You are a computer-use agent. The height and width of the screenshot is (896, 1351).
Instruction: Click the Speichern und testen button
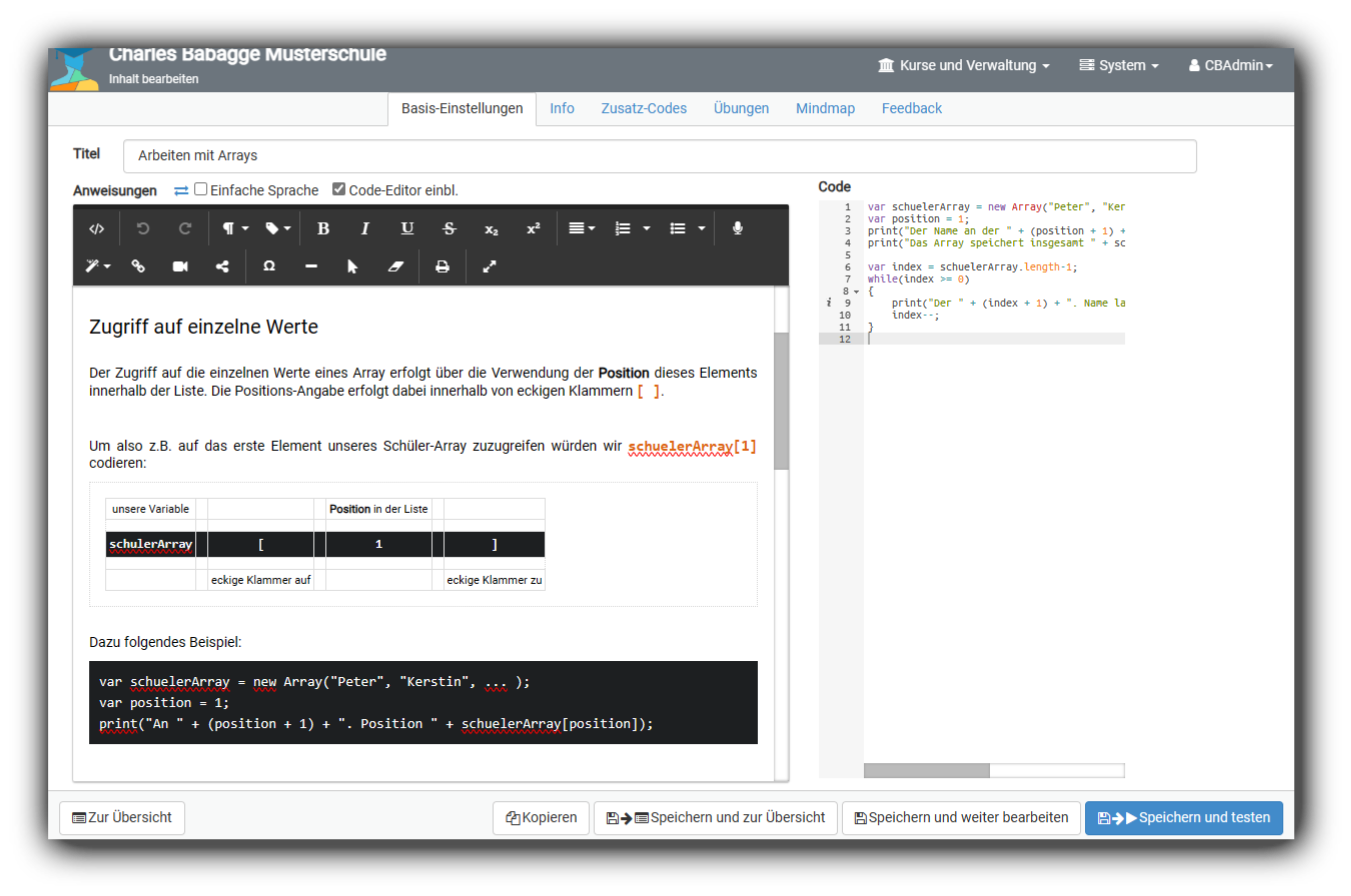coord(1184,817)
